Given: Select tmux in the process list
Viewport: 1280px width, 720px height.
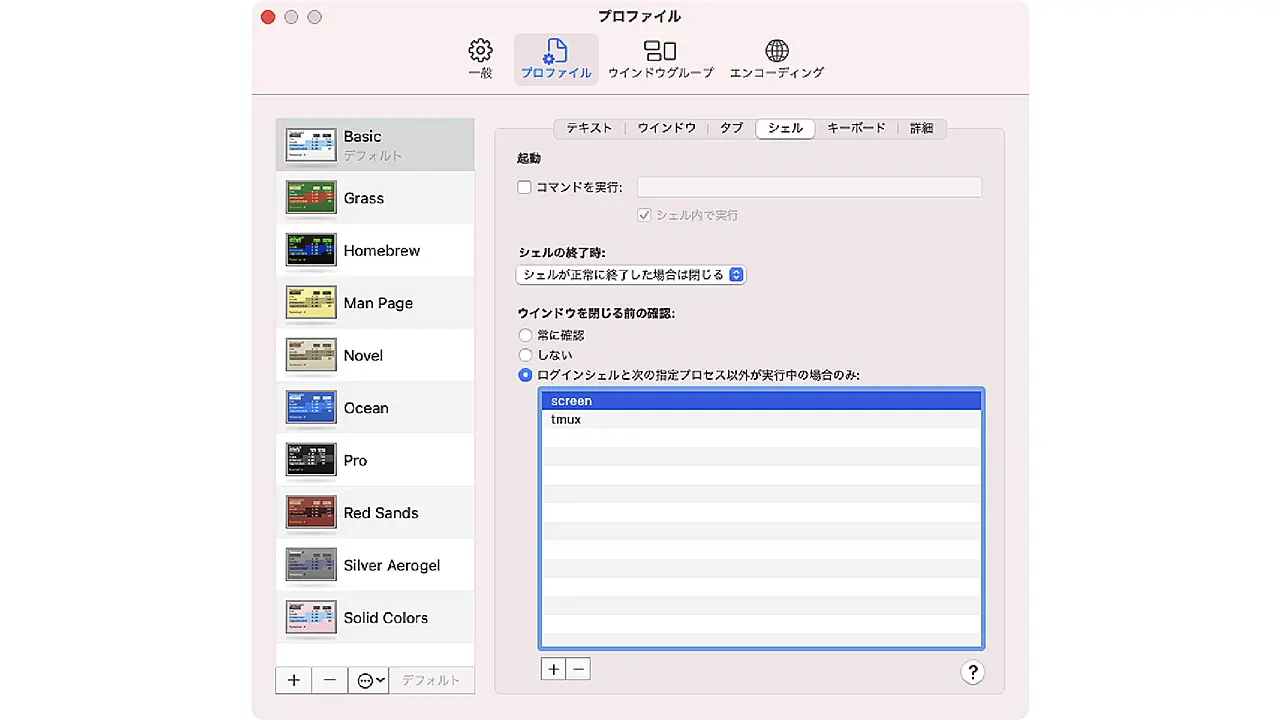Looking at the screenshot, I should (566, 420).
